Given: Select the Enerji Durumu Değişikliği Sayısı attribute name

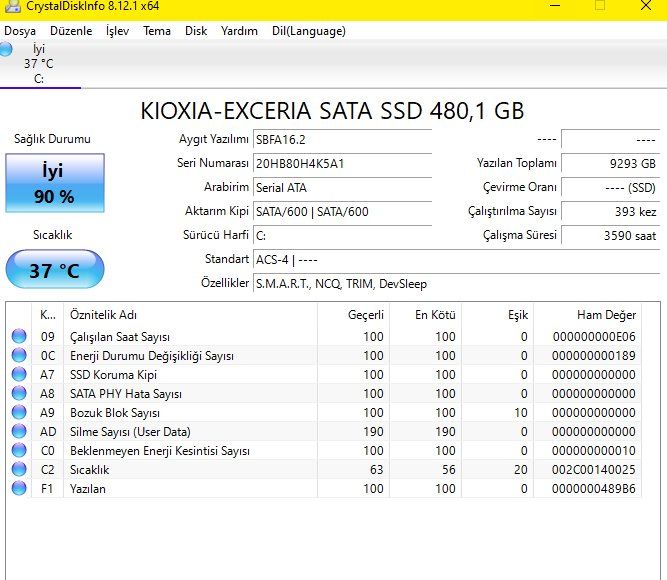Looking at the screenshot, I should pyautogui.click(x=152, y=356).
